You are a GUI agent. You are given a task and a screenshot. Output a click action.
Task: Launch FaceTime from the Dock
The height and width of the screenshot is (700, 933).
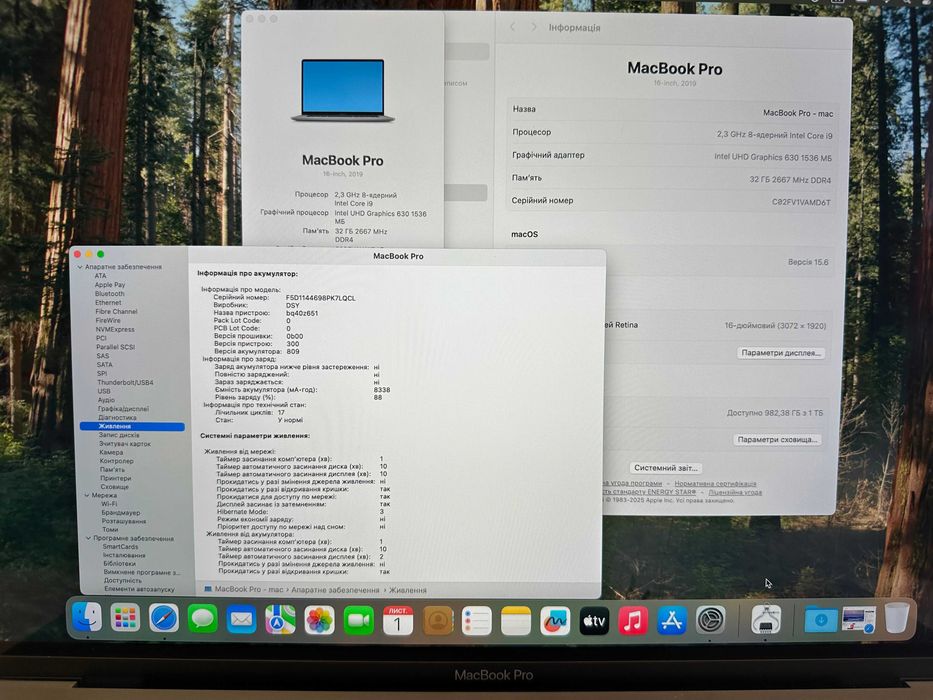[x=359, y=621]
